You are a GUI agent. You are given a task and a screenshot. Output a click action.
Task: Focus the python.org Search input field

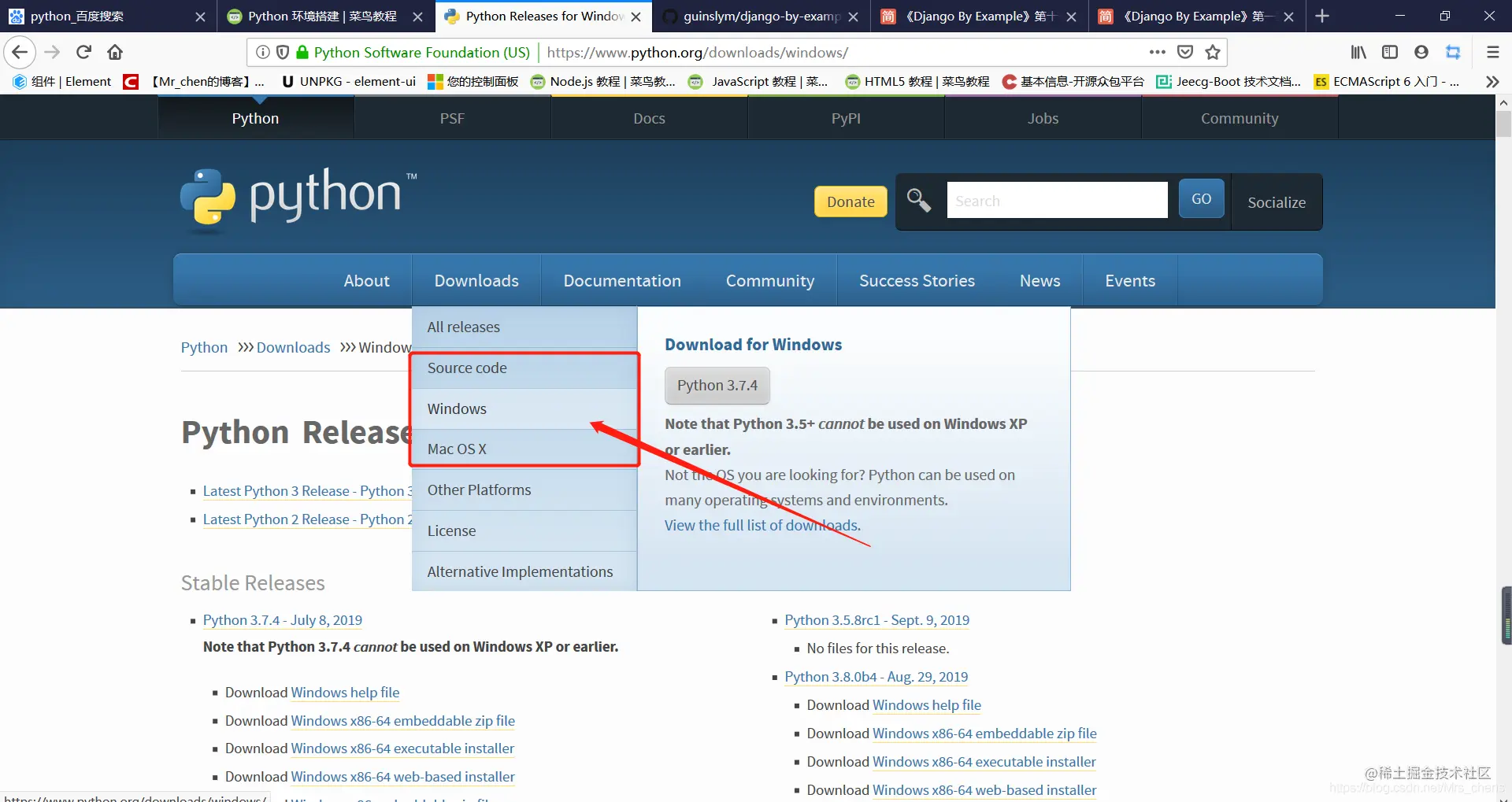click(1057, 201)
